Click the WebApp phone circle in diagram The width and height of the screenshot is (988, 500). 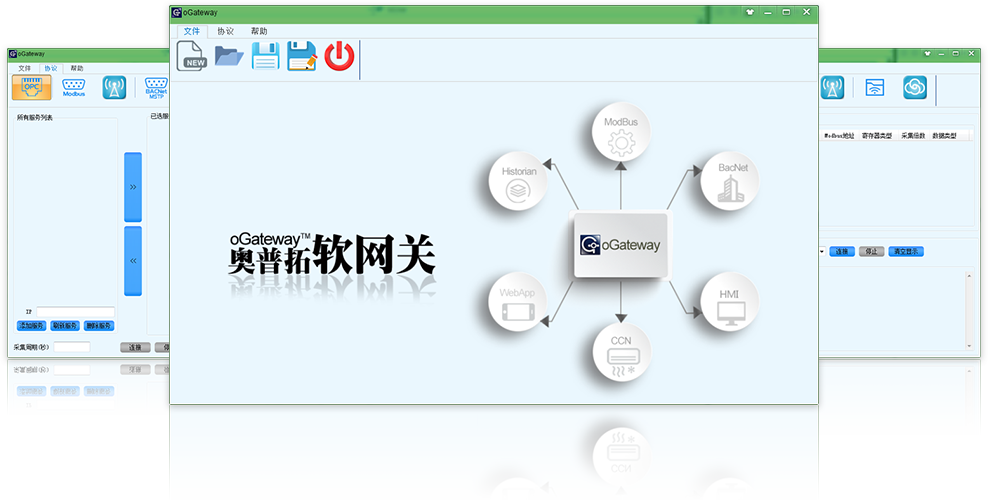click(519, 302)
